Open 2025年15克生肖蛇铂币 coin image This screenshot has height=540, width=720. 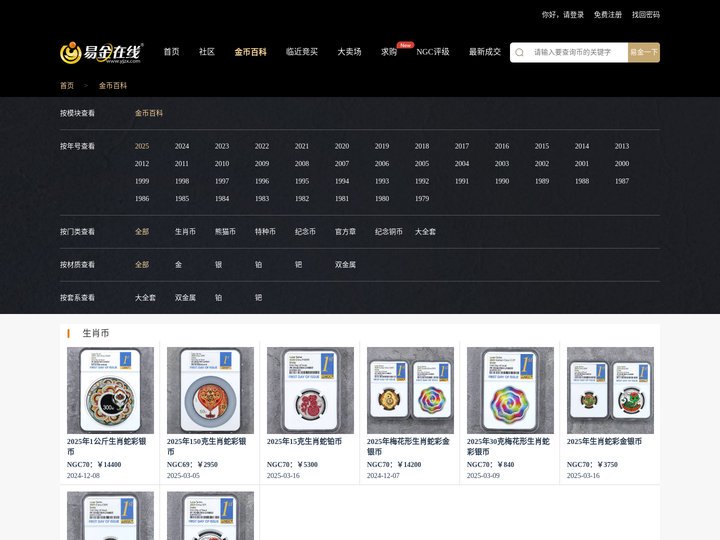click(310, 390)
